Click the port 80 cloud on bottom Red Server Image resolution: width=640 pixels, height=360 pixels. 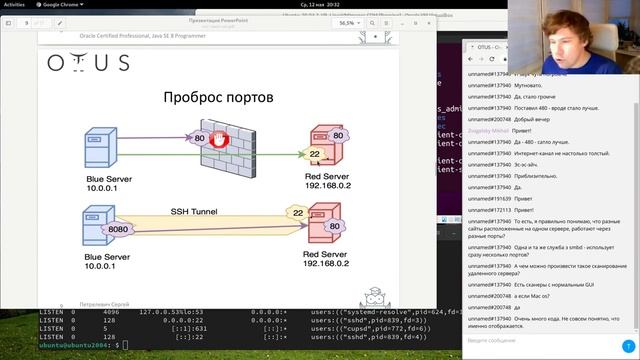point(334,226)
